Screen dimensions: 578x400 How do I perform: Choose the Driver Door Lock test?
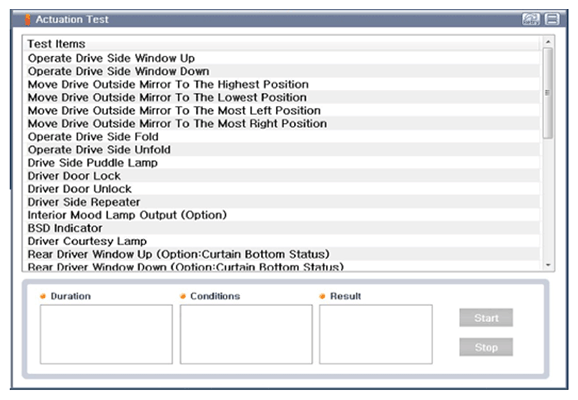coord(283,176)
